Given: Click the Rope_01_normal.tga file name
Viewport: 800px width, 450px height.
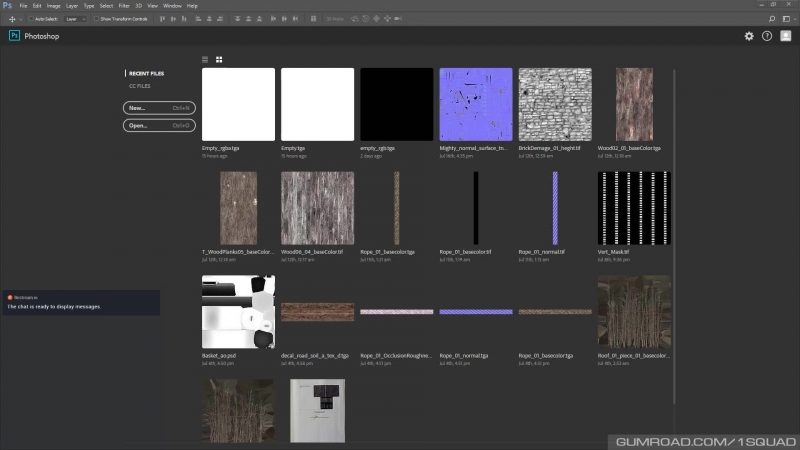Looking at the screenshot, I should [x=464, y=356].
